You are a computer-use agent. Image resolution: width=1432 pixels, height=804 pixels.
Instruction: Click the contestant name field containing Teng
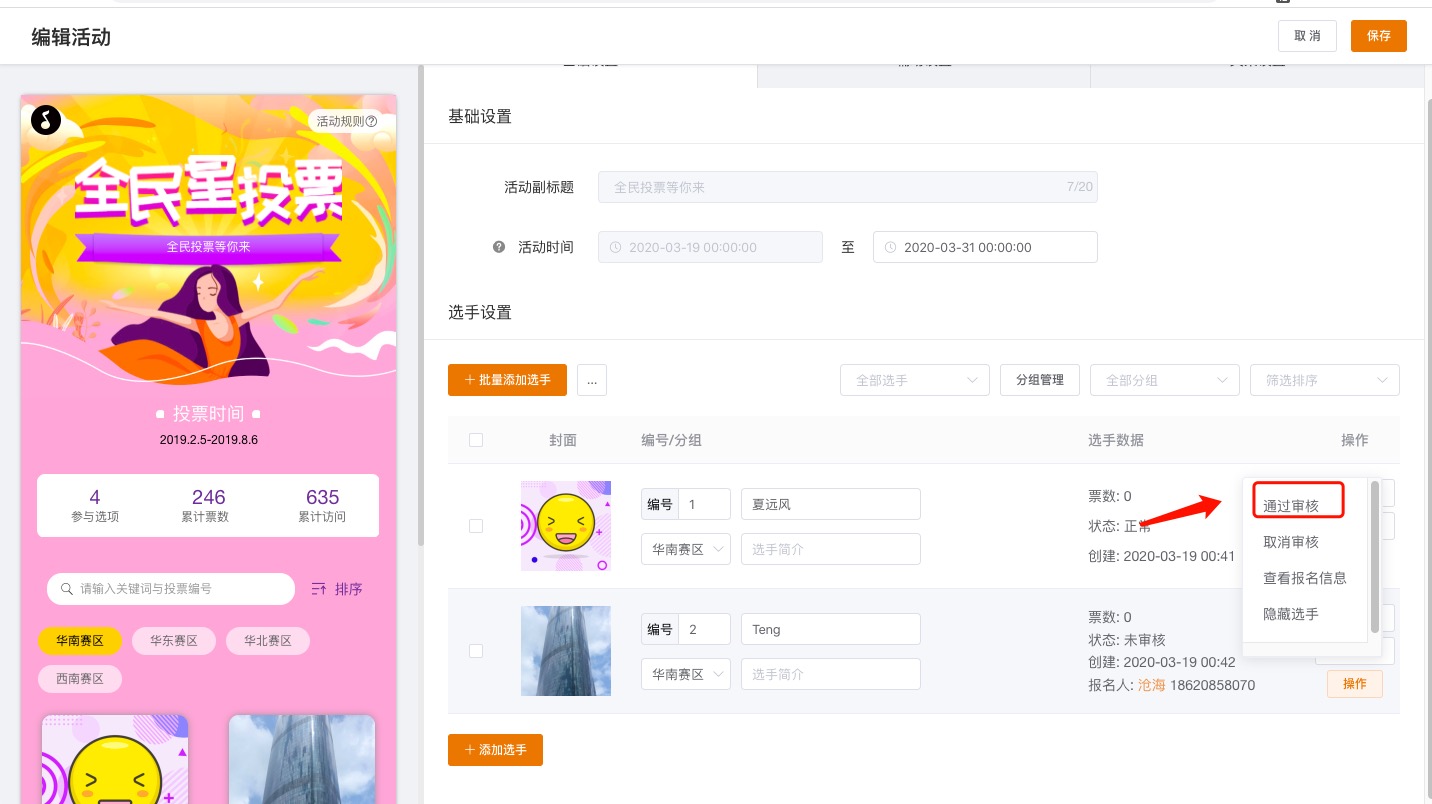click(x=830, y=630)
